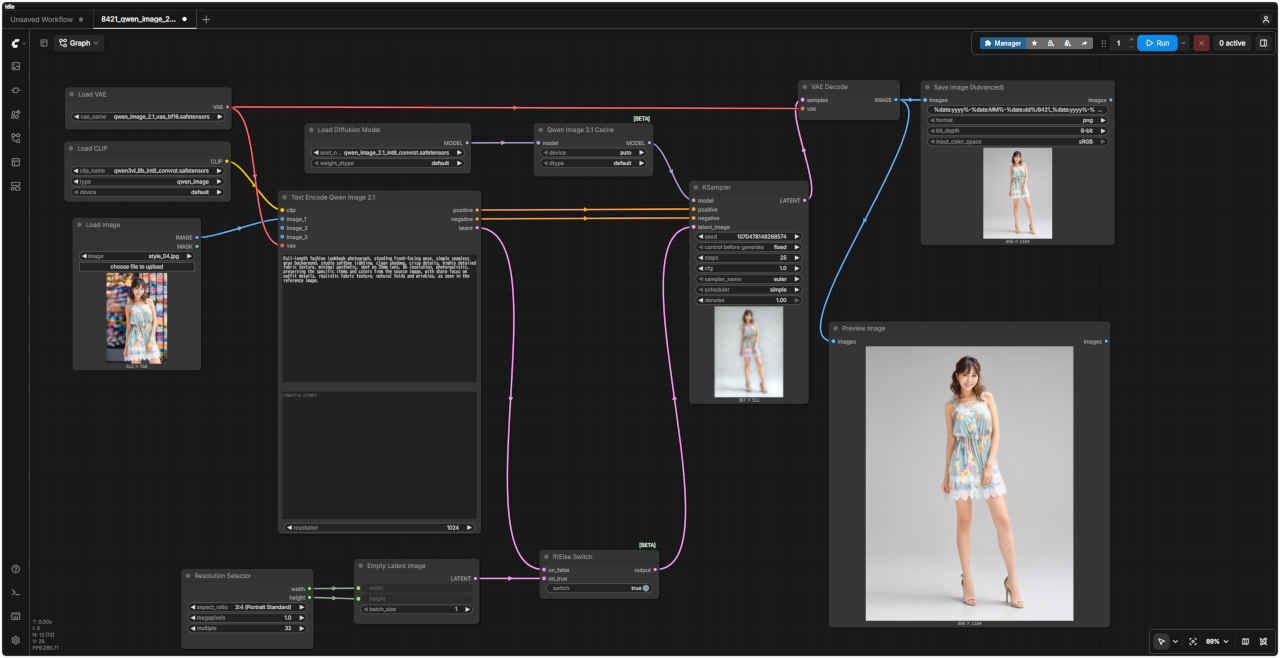Toggle the If/Else Switch true switch

[x=645, y=588]
